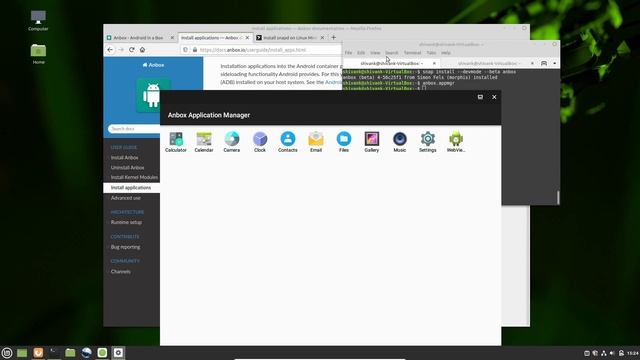Select the first terminal tab

click(x=391, y=63)
